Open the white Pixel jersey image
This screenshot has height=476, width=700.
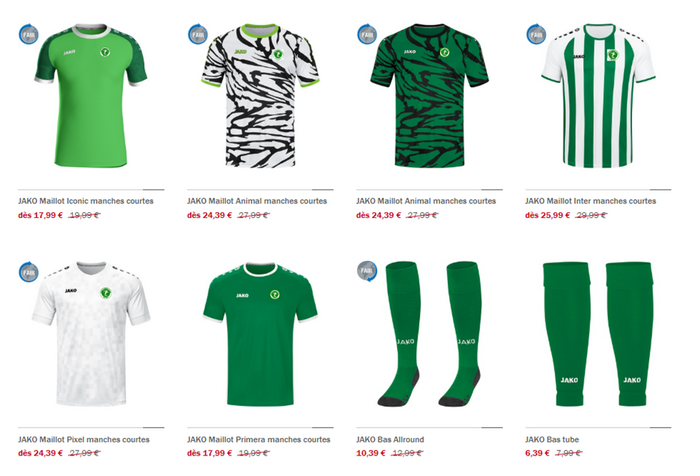coord(91,334)
